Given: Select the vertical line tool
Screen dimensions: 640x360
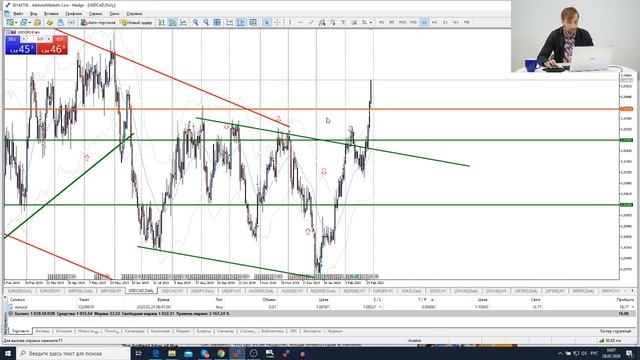Looking at the screenshot, I should pyautogui.click(x=290, y=22).
